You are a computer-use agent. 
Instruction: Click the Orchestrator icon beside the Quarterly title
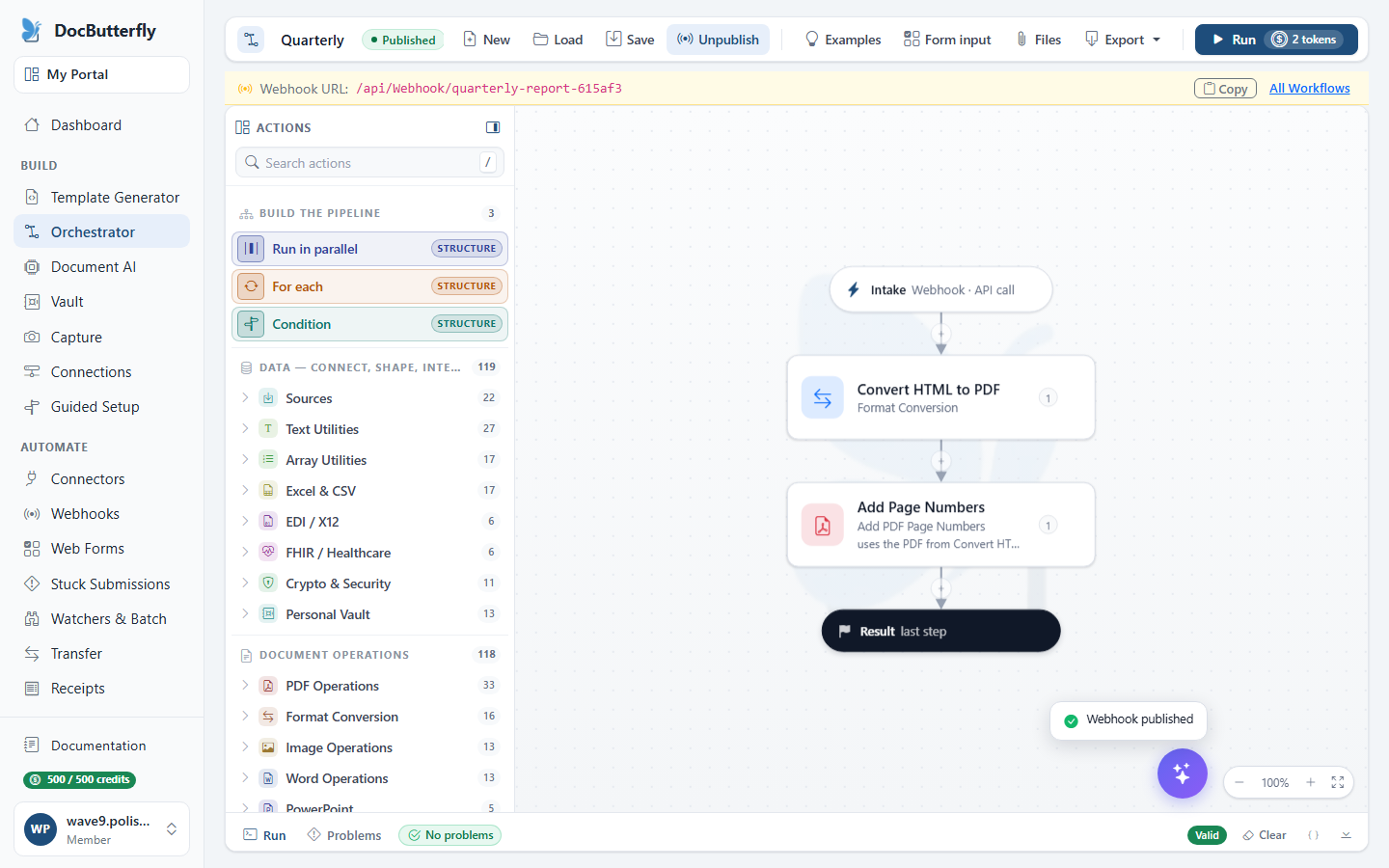pyautogui.click(x=252, y=40)
